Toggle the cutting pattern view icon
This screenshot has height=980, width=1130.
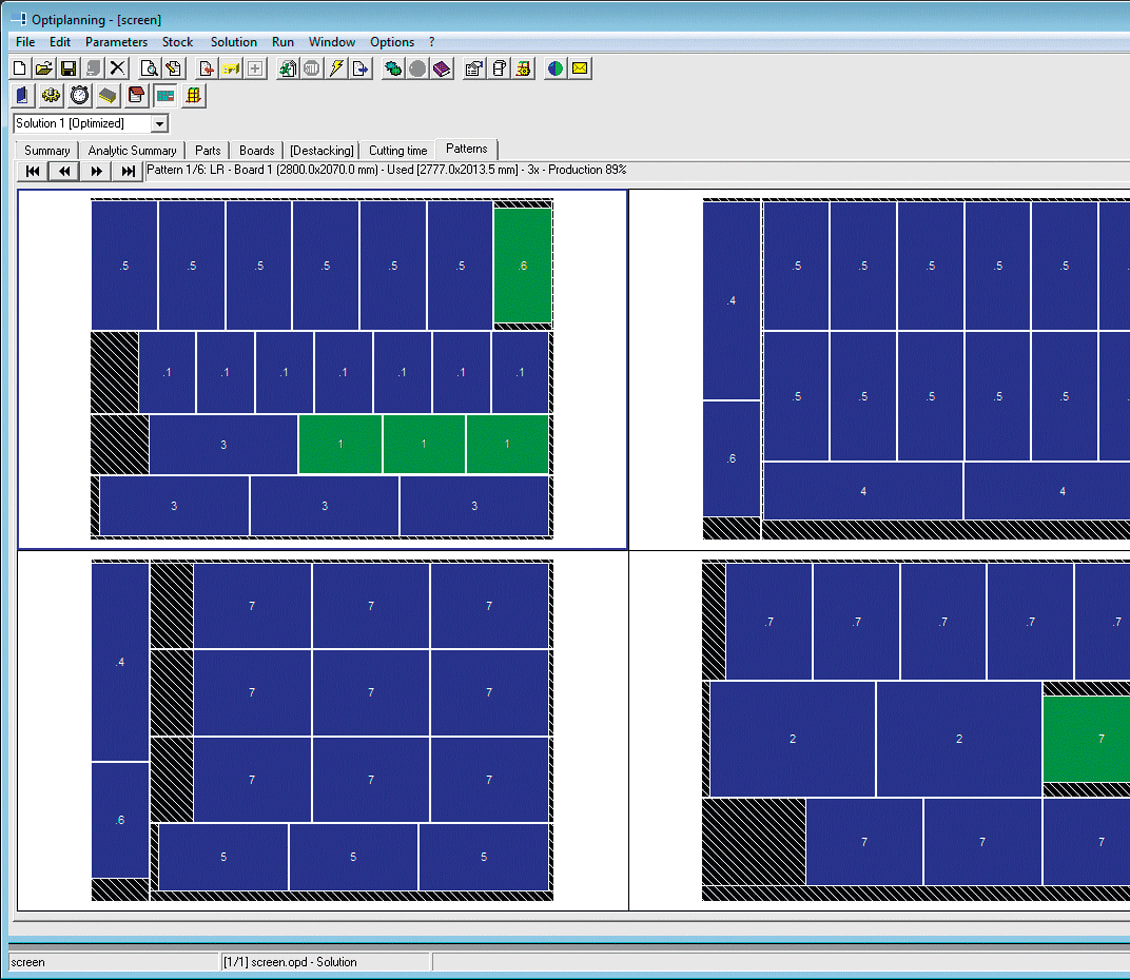pos(165,95)
